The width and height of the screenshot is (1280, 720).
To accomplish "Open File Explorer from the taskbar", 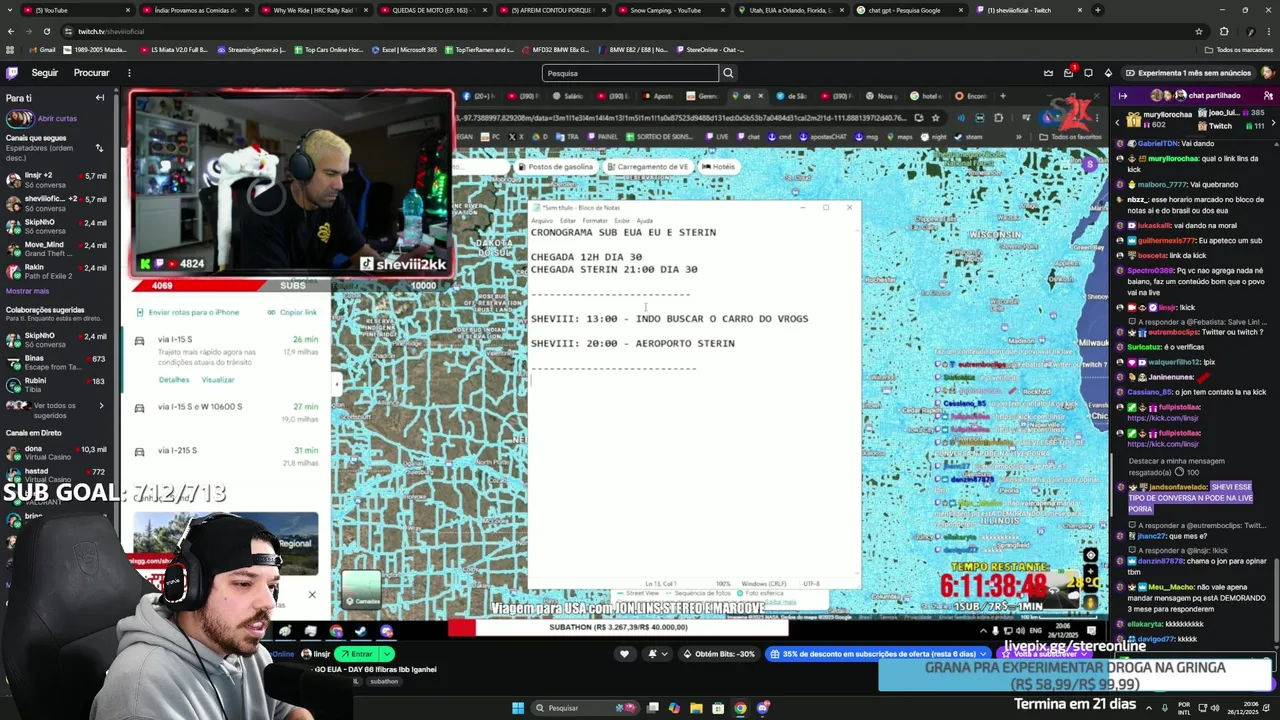I will point(696,708).
